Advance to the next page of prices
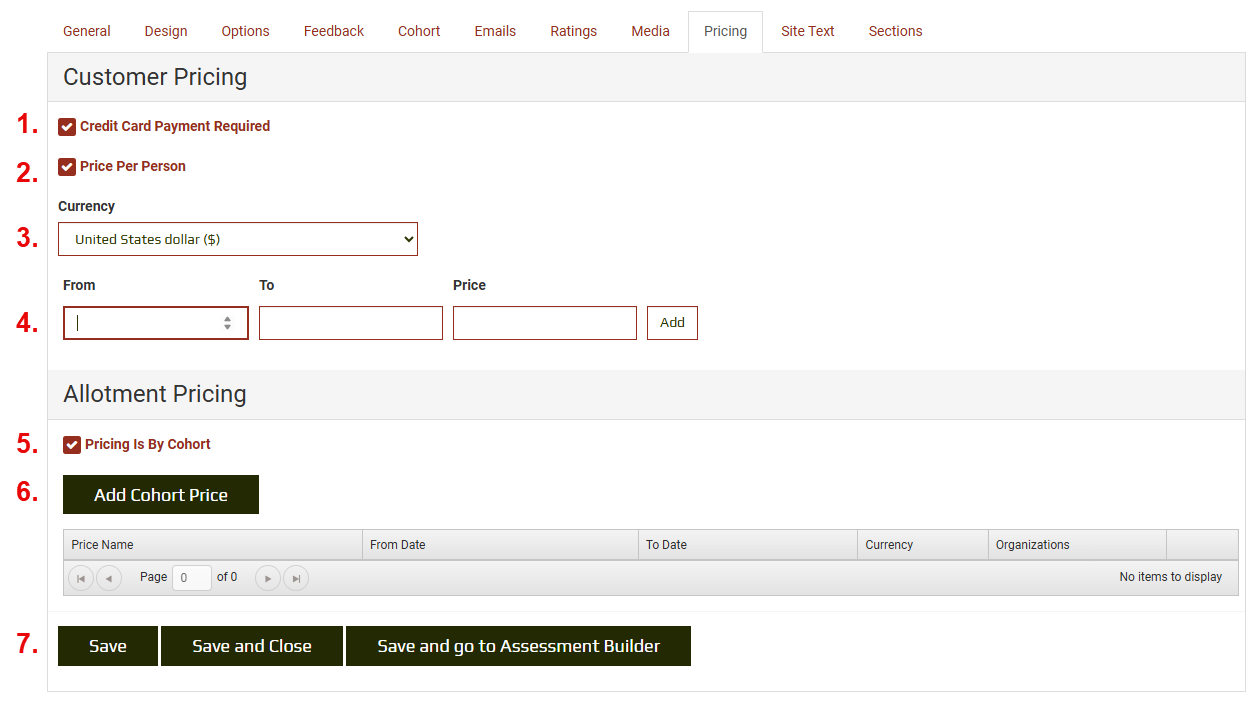The height and width of the screenshot is (704, 1258). pos(267,577)
